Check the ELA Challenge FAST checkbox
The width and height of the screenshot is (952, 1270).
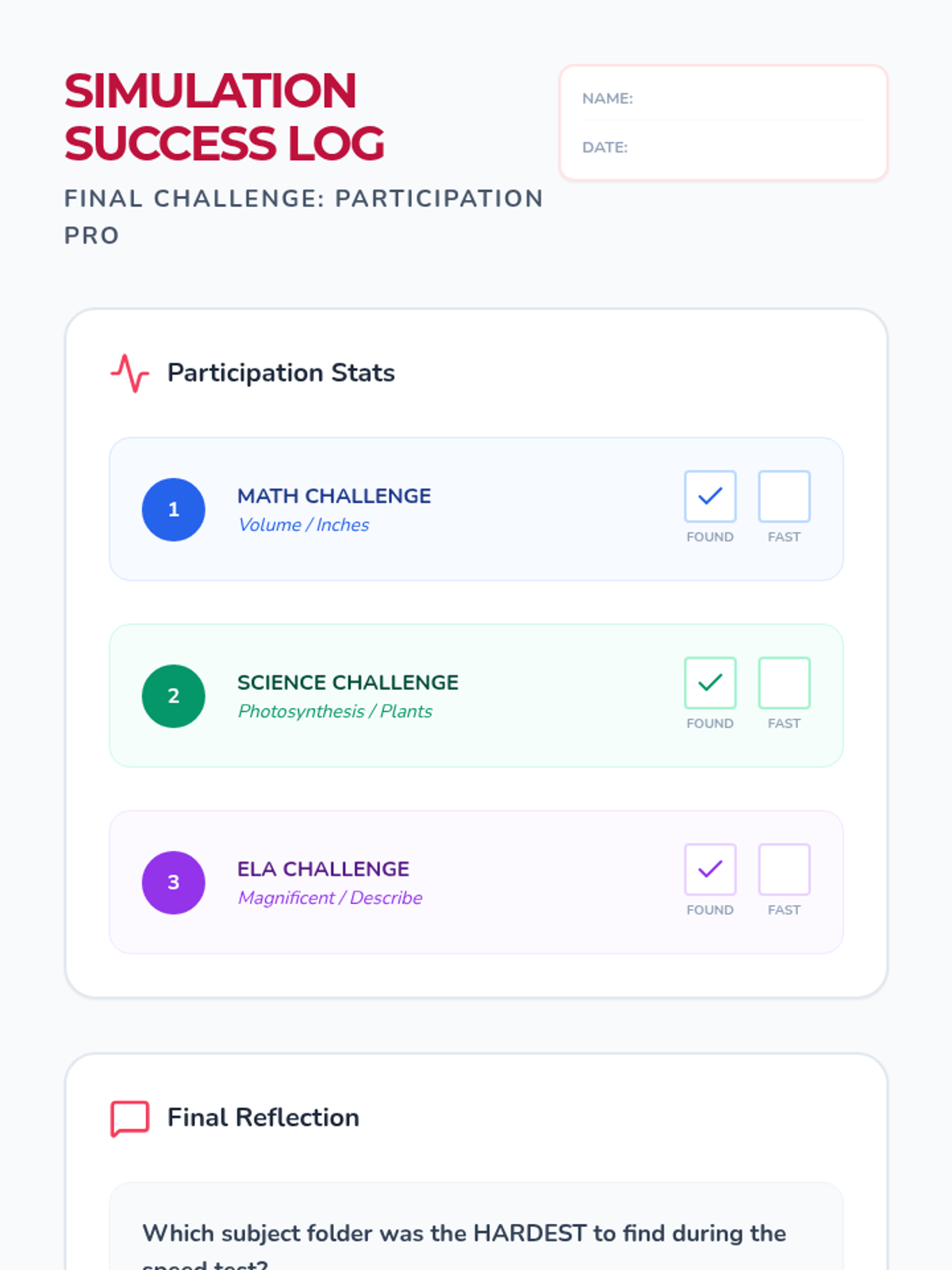tap(784, 869)
